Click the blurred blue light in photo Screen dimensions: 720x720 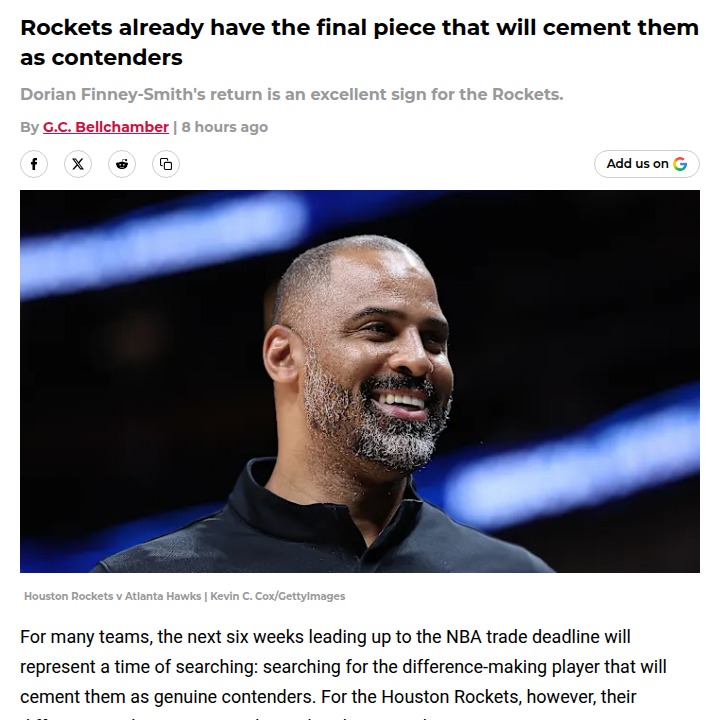(x=165, y=243)
